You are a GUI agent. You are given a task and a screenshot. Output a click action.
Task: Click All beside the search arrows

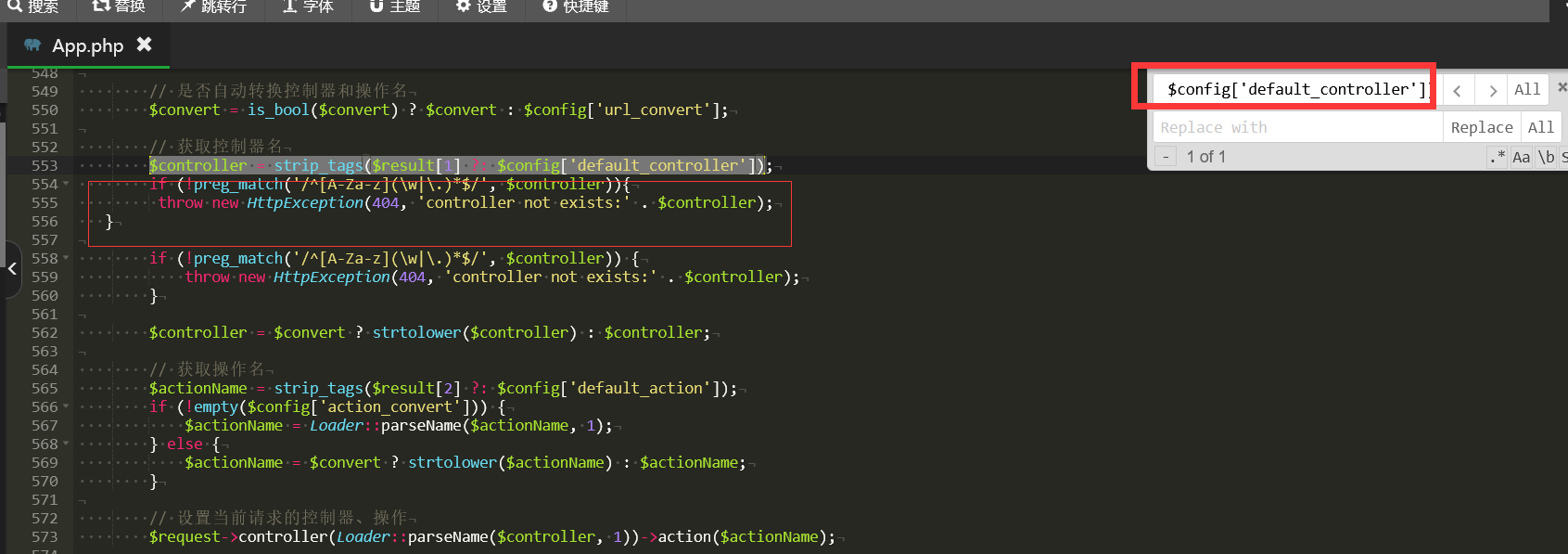(1527, 90)
